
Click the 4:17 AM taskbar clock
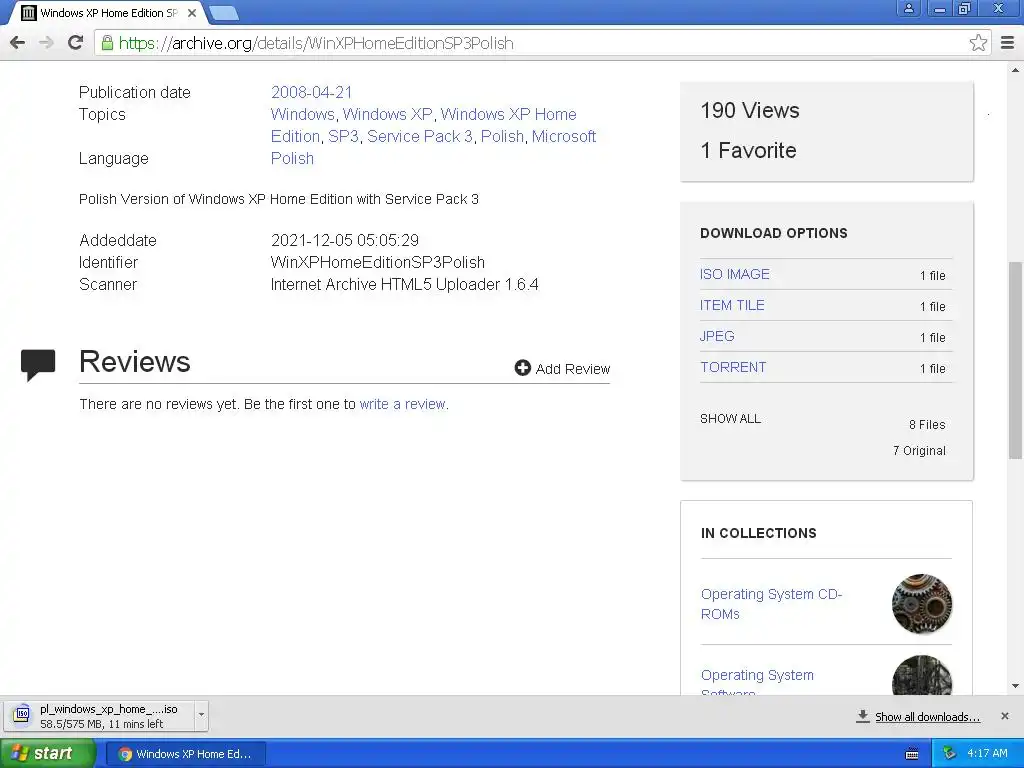point(987,754)
